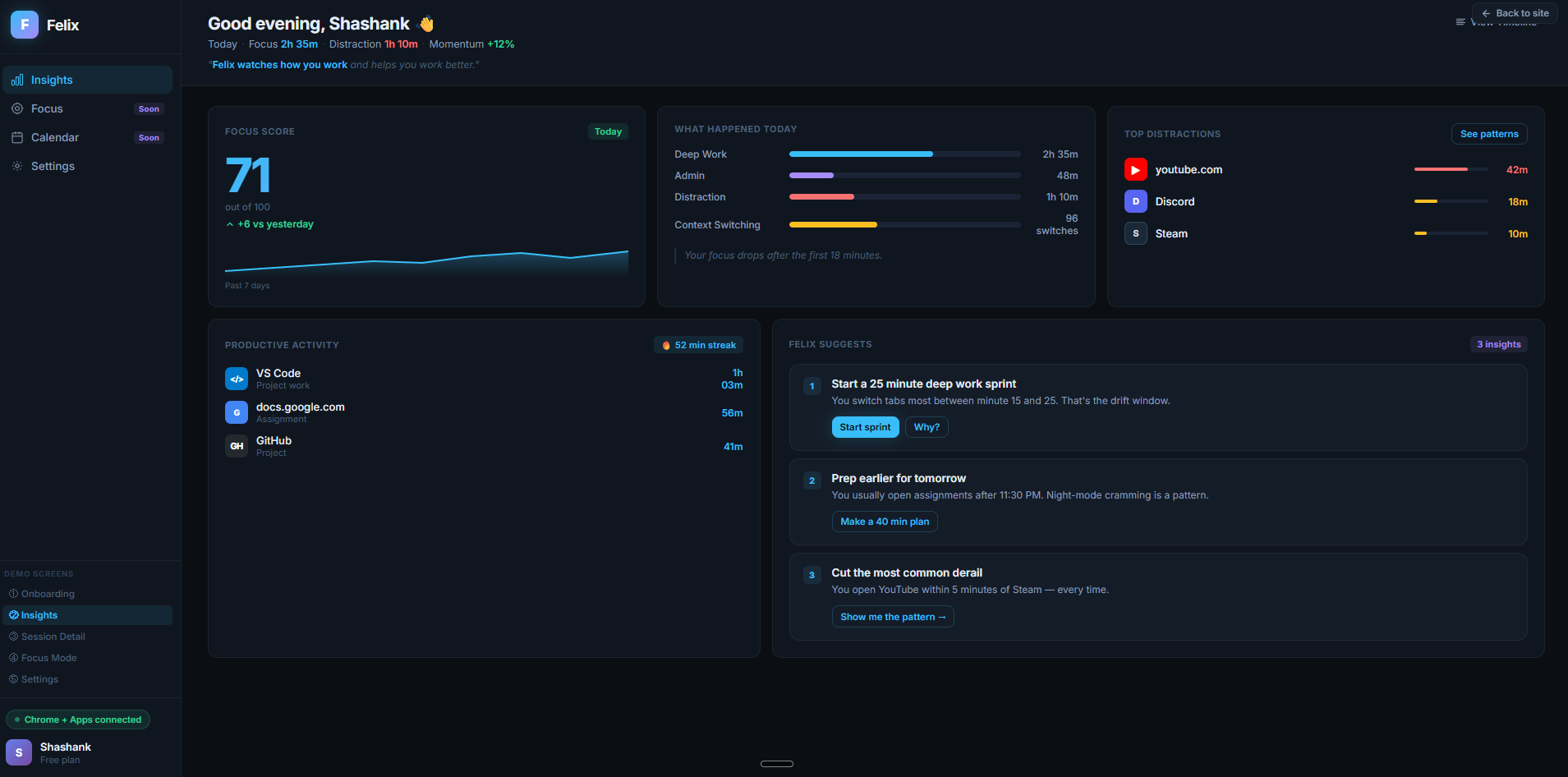Click the Shashank profile avatar
The image size is (1568, 777).
click(x=18, y=752)
